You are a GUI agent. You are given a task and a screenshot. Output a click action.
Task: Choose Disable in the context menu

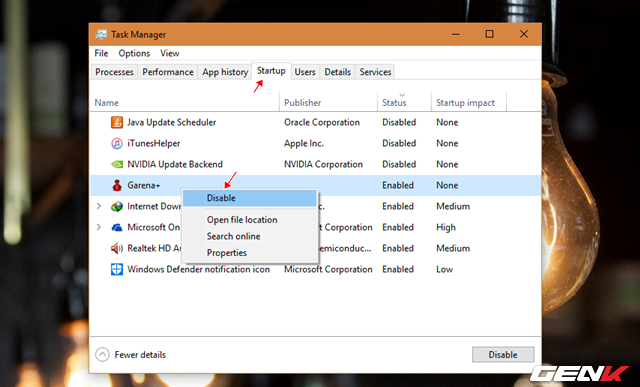pos(249,198)
